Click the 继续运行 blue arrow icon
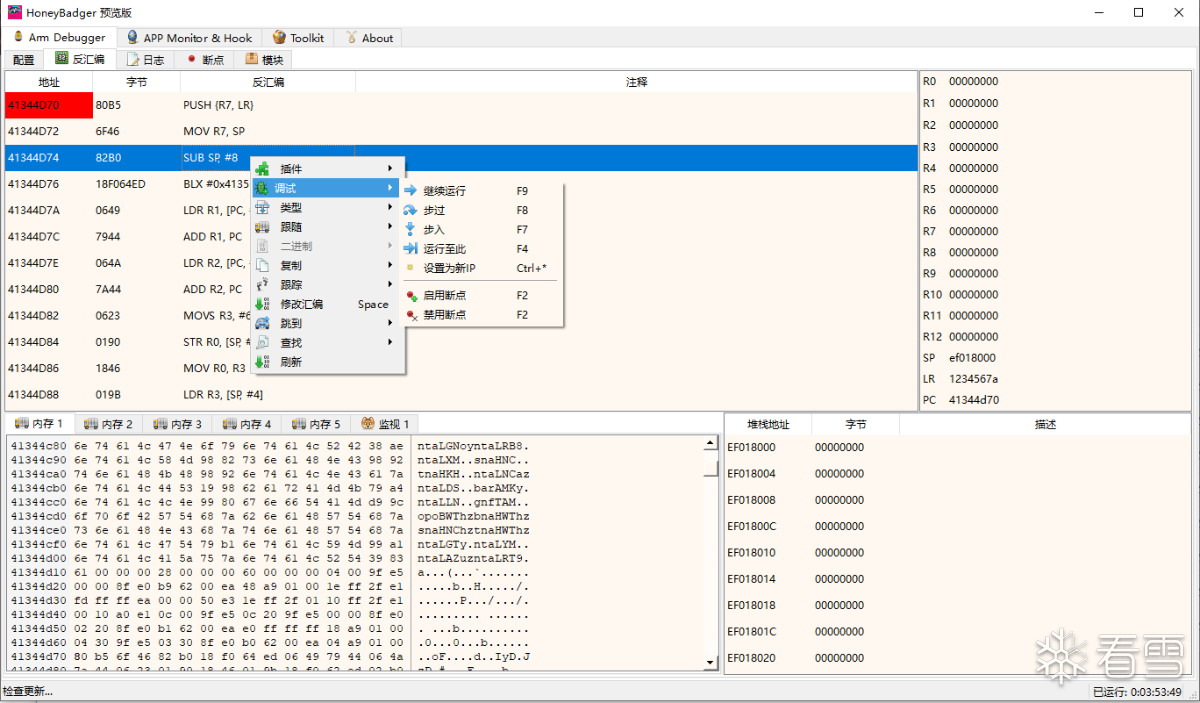1200x703 pixels. (x=410, y=191)
